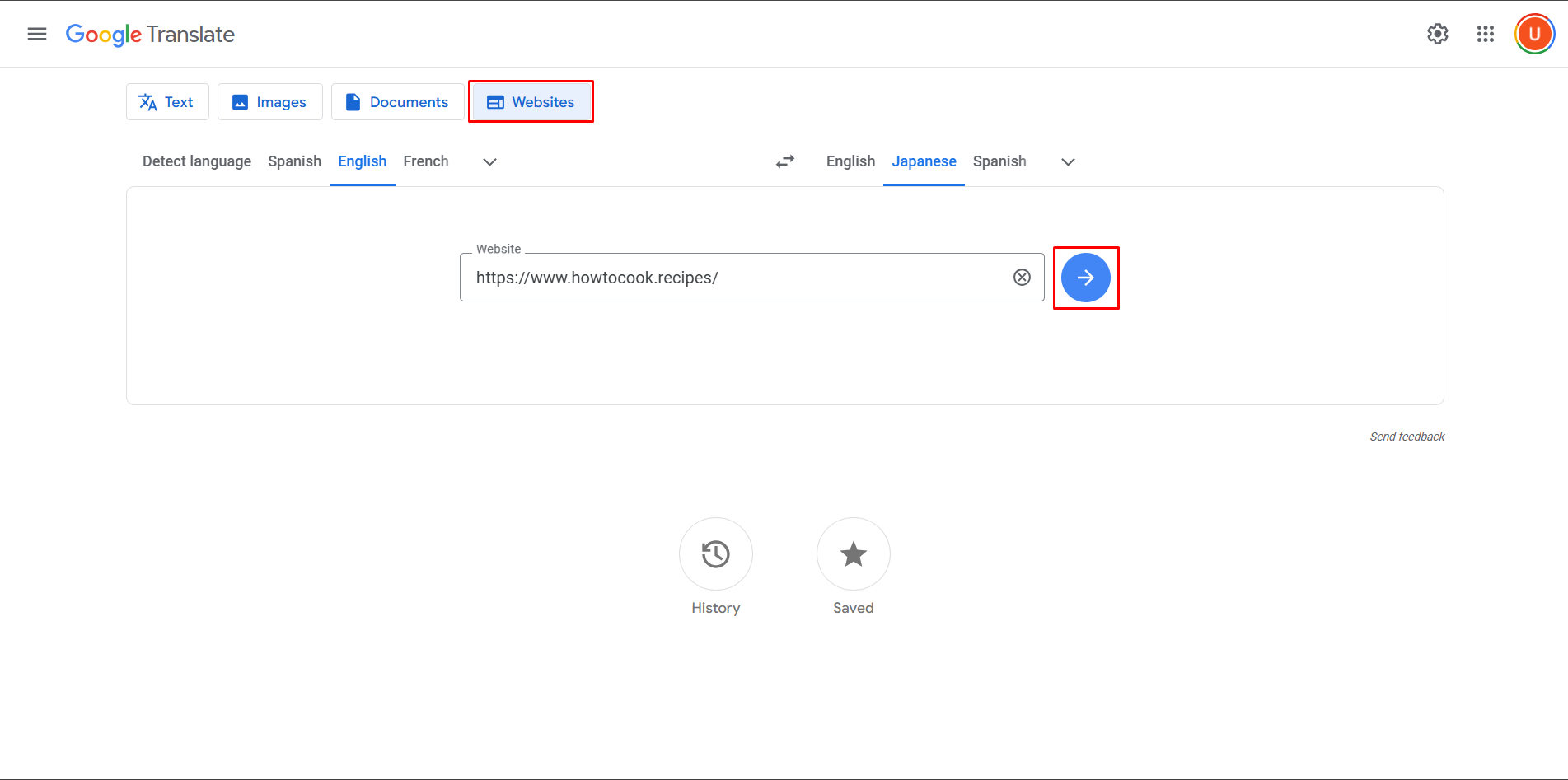Set Detect language as source
The width and height of the screenshot is (1568, 780).
[x=196, y=161]
